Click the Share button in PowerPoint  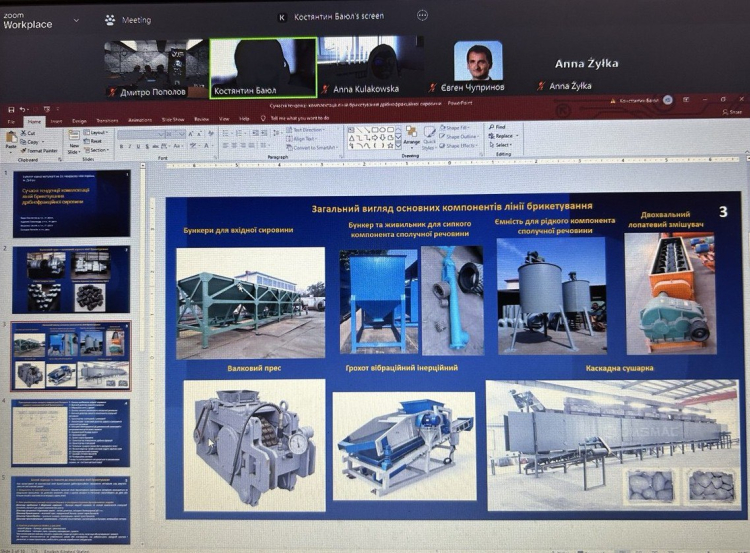[x=736, y=112]
